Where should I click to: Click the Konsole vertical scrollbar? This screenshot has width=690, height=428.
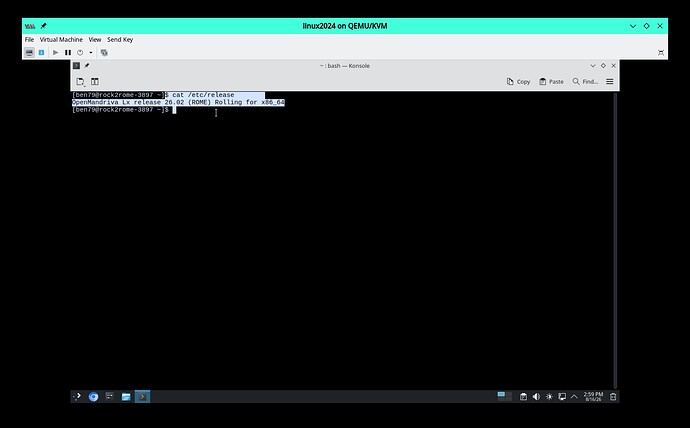pyautogui.click(x=615, y=240)
